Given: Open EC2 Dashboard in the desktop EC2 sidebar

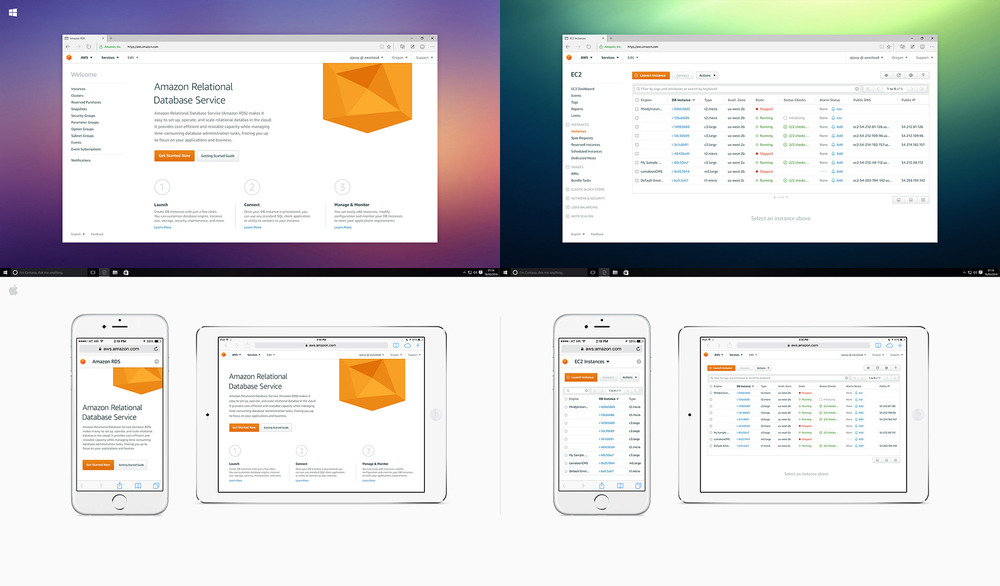Looking at the screenshot, I should tap(582, 89).
